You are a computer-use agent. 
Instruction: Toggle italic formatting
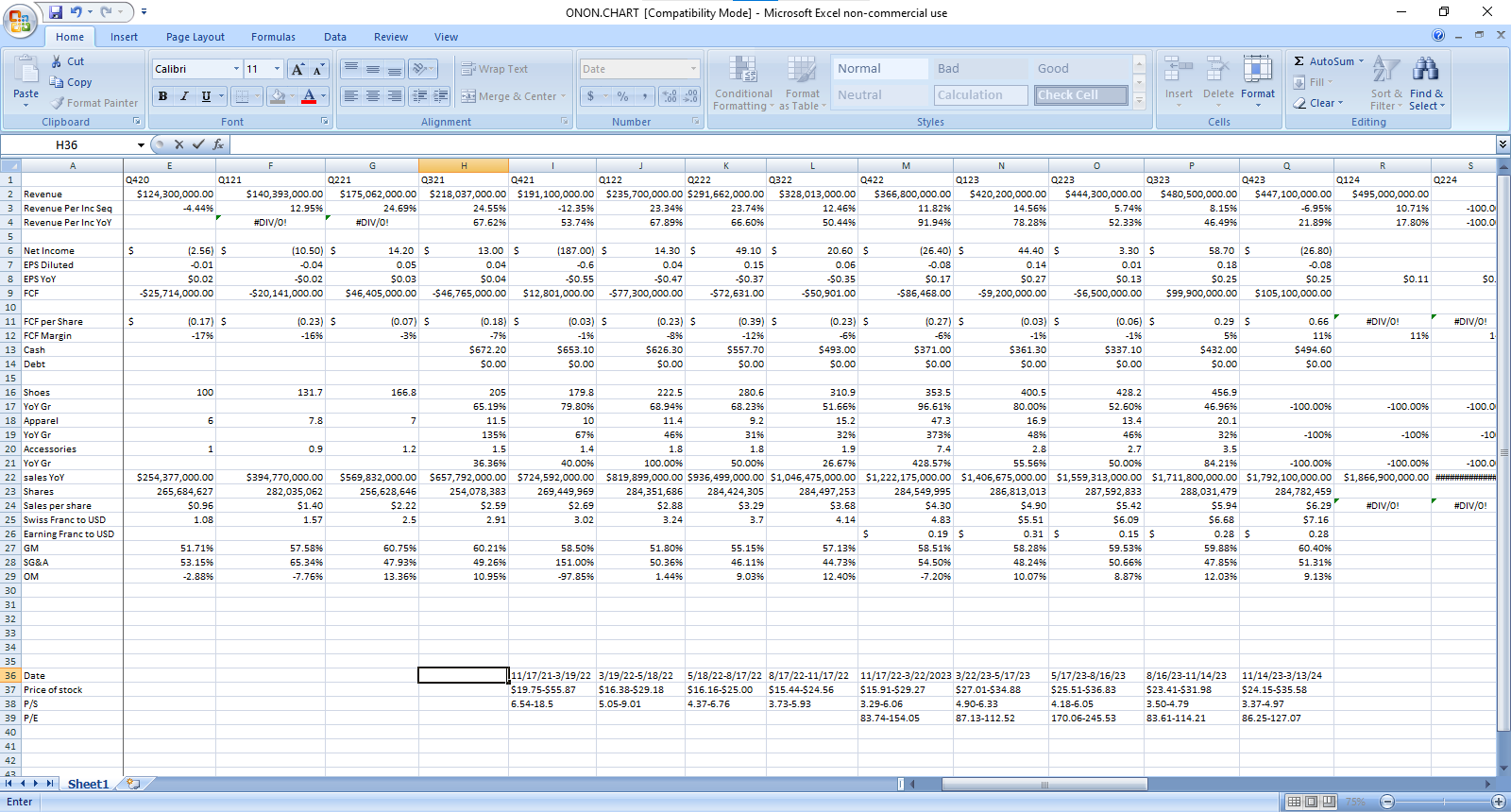pos(184,96)
